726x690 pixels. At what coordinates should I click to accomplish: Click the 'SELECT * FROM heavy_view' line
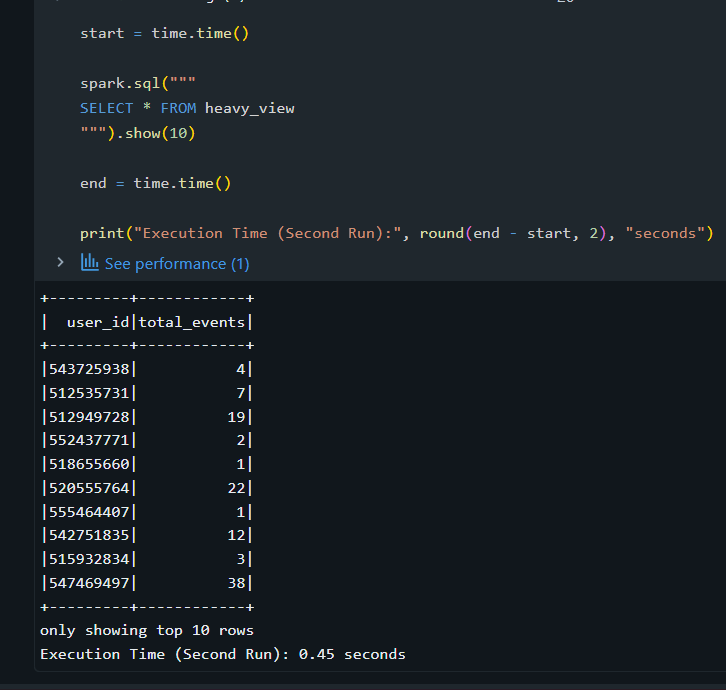pos(187,108)
